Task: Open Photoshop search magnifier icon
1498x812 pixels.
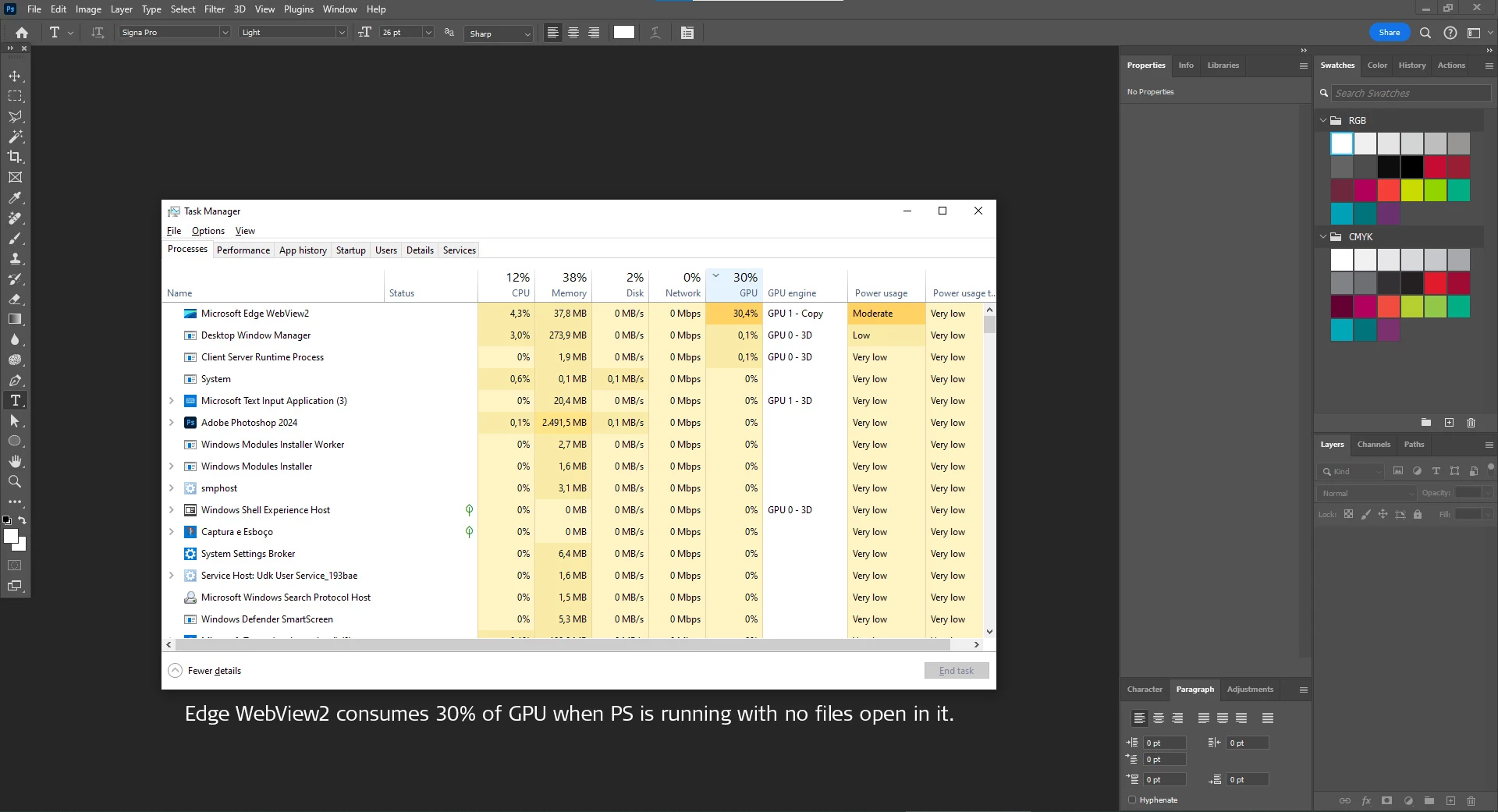Action: coord(1425,33)
